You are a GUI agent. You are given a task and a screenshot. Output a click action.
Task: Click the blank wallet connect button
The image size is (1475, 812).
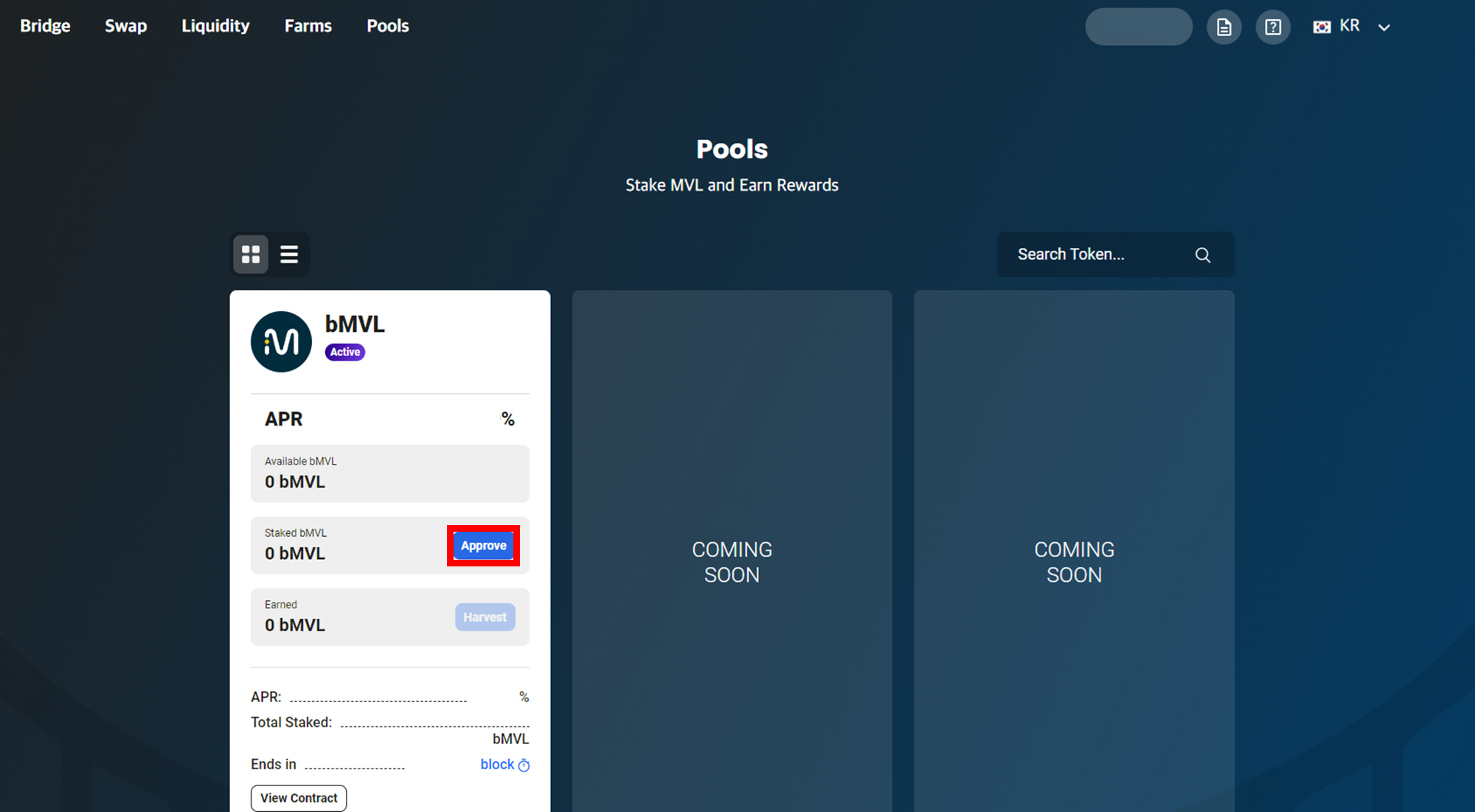point(1139,27)
